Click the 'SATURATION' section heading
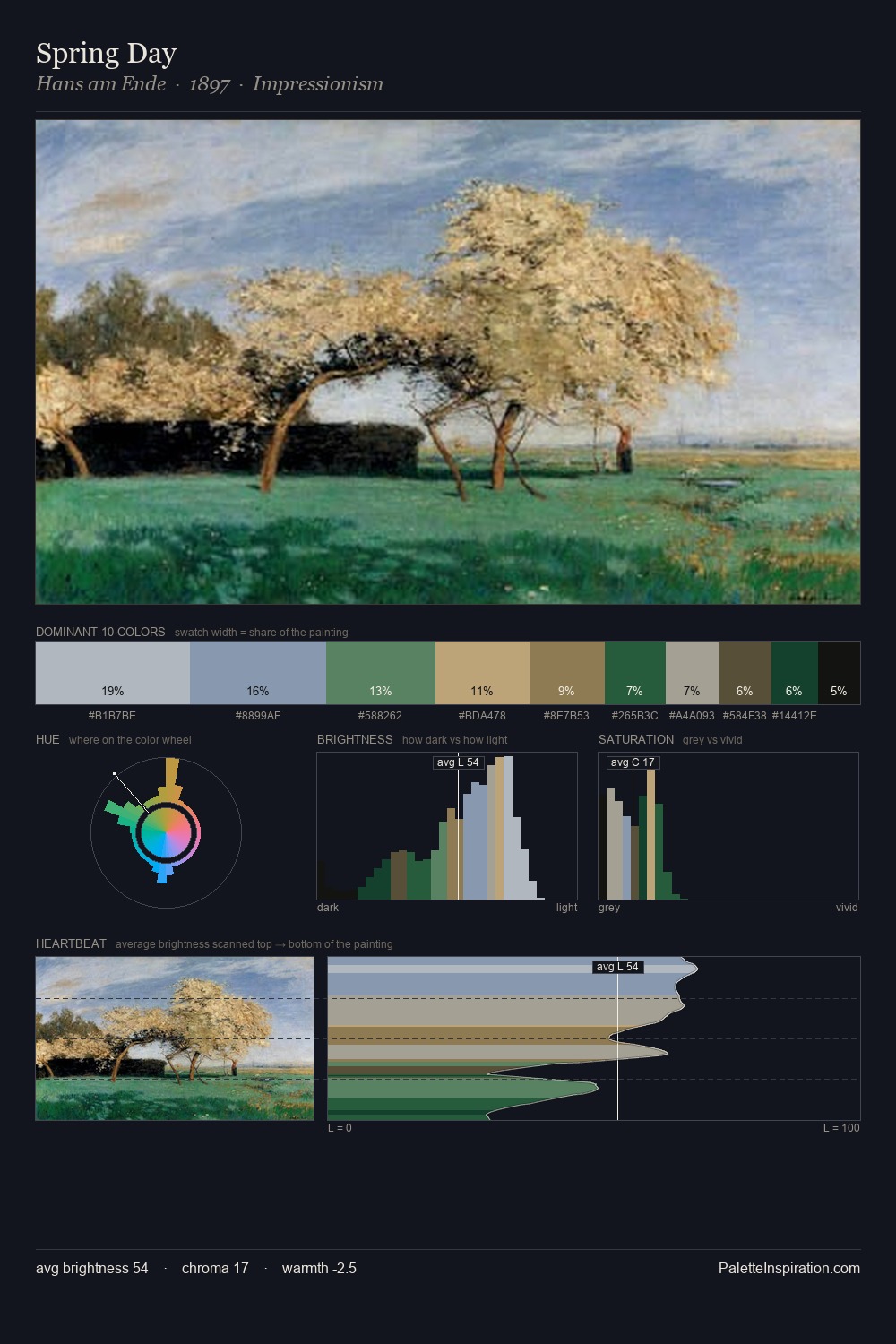Image resolution: width=896 pixels, height=1344 pixels. click(636, 739)
